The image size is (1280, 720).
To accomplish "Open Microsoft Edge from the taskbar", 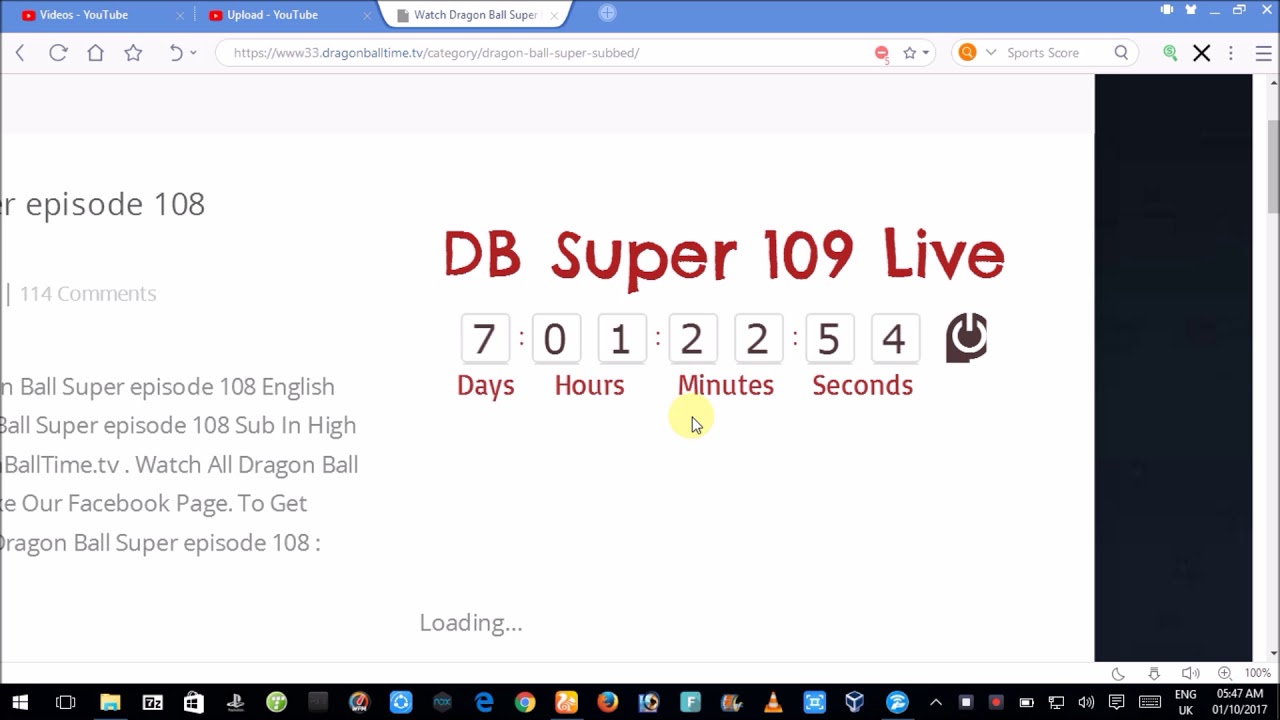I will [484, 702].
